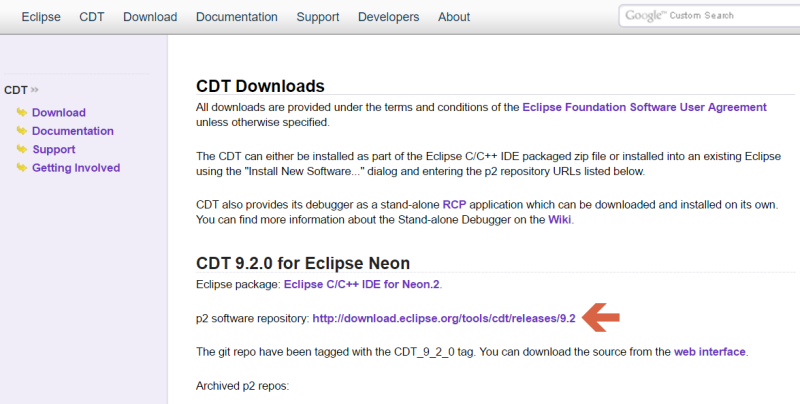Open the sidebar Support link
Screen dimensions: 800x404
(54, 149)
